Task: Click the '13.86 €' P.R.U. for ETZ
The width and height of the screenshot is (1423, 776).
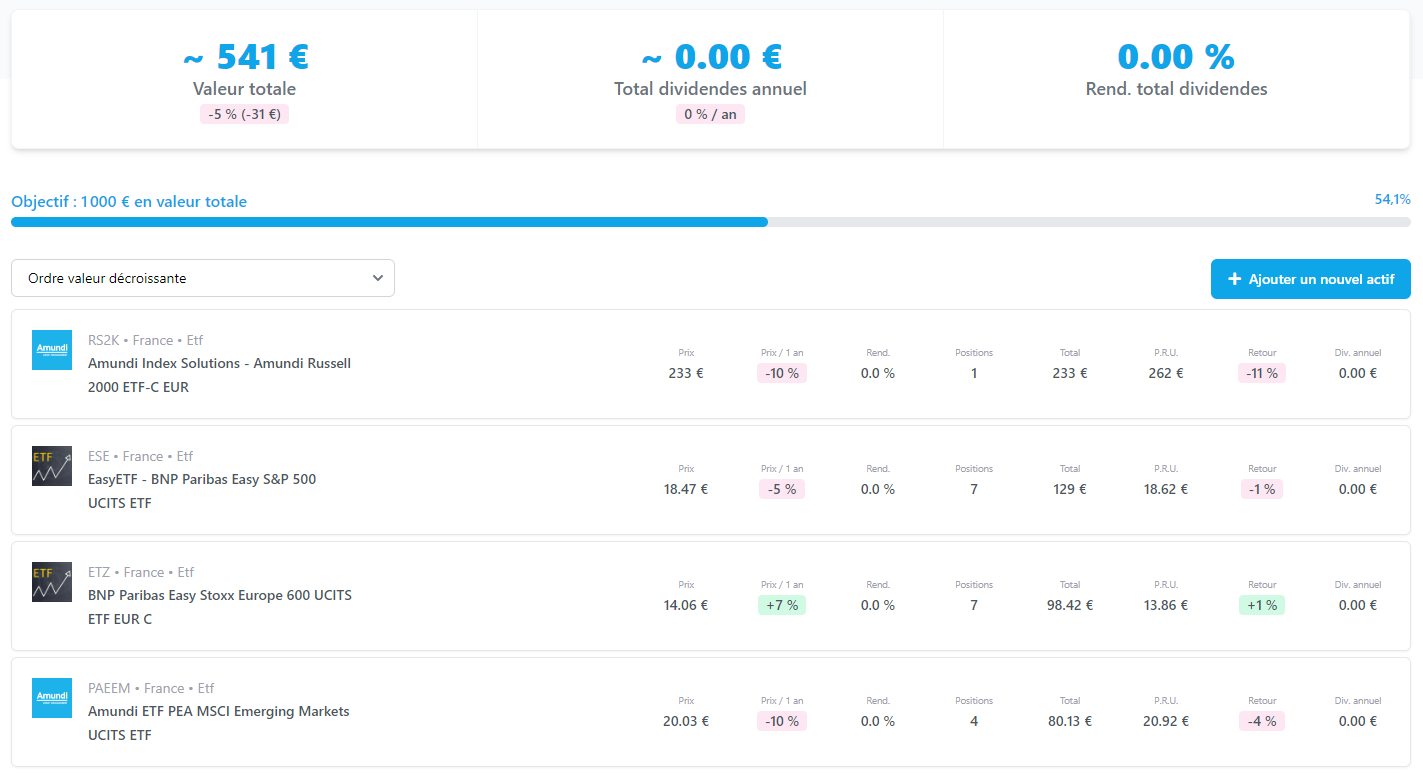Action: point(1166,605)
